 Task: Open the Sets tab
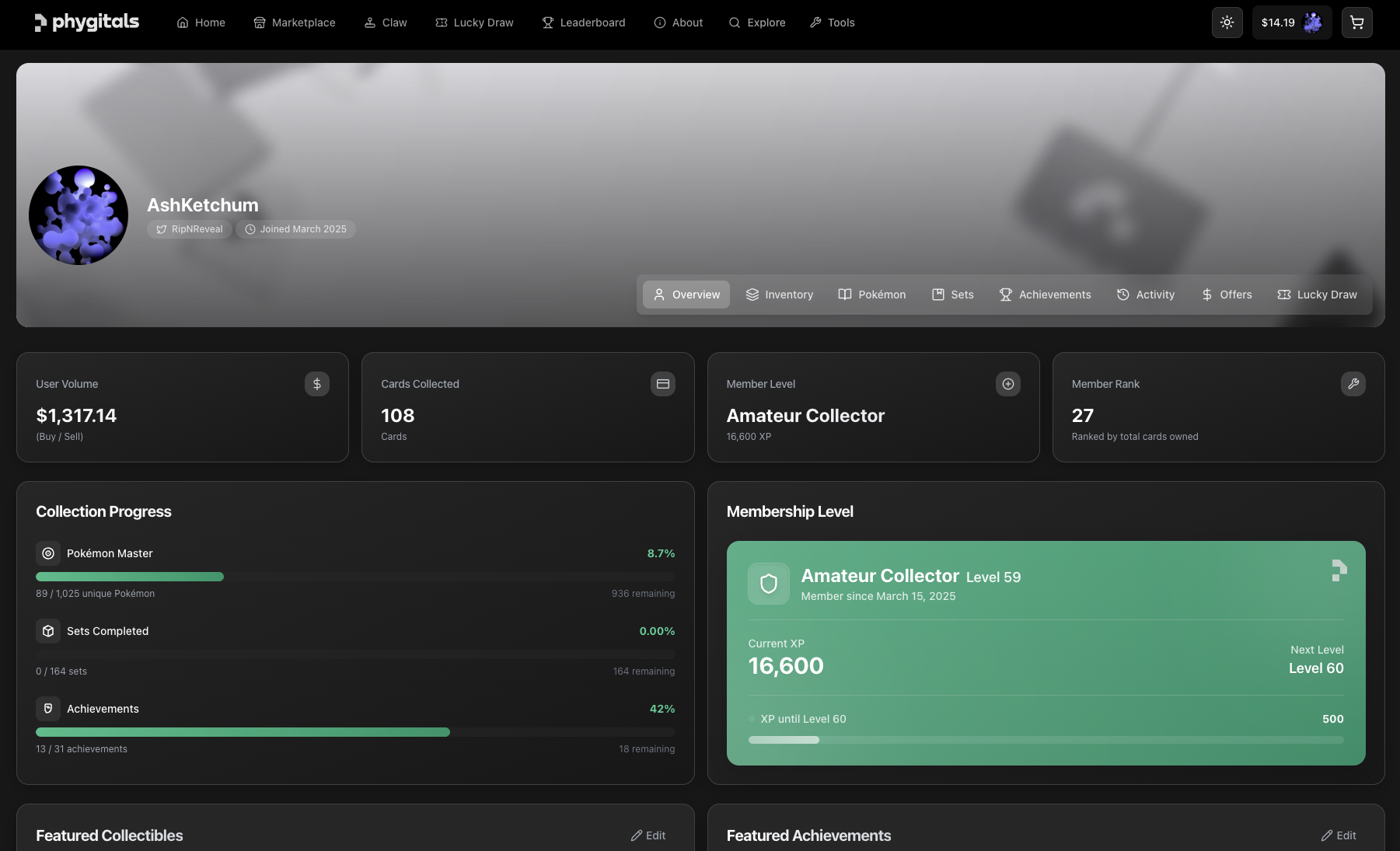[953, 295]
